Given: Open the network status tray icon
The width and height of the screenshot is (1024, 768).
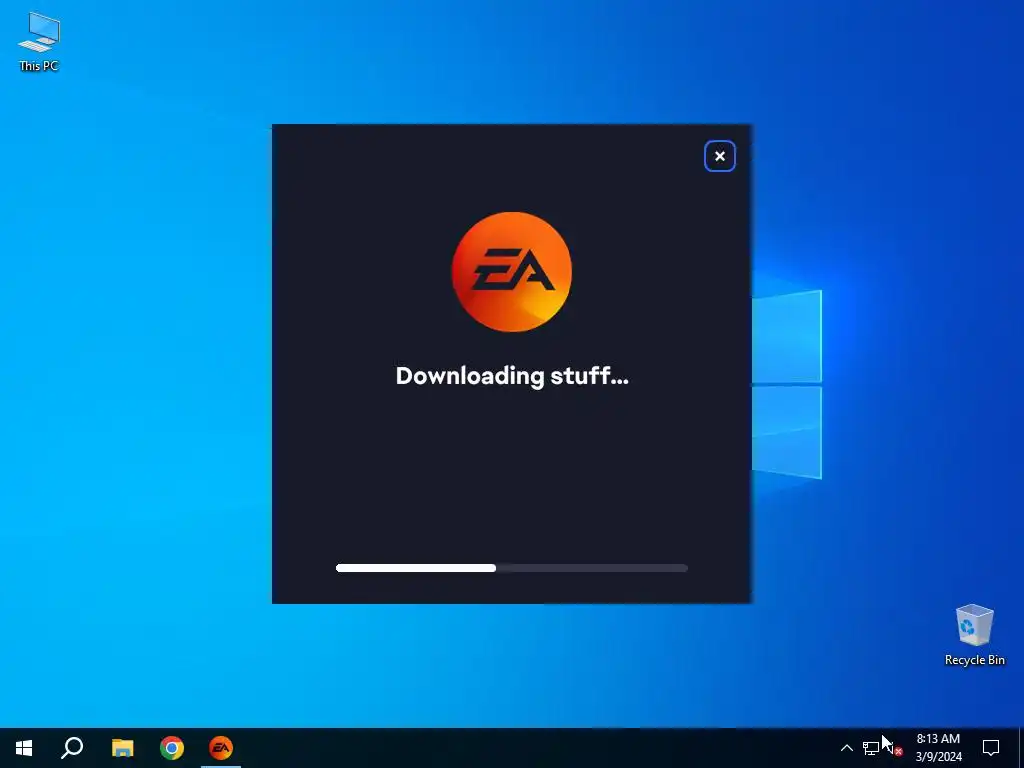Looking at the screenshot, I should 871,748.
